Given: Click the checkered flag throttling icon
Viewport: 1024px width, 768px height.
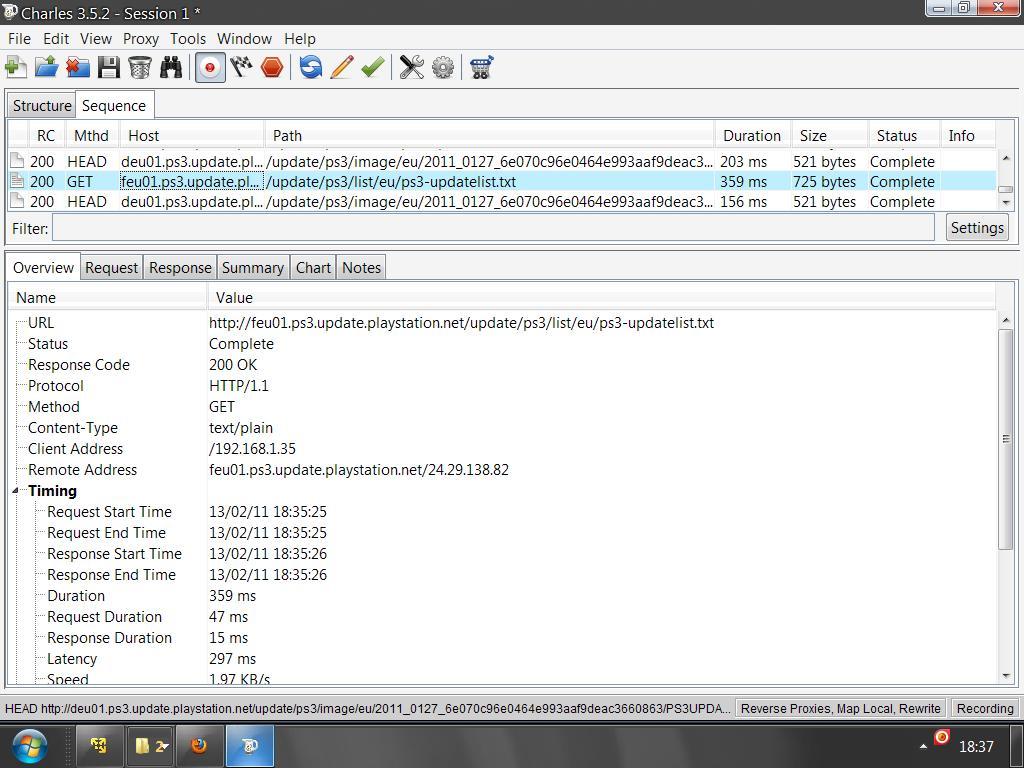Looking at the screenshot, I should coord(241,67).
